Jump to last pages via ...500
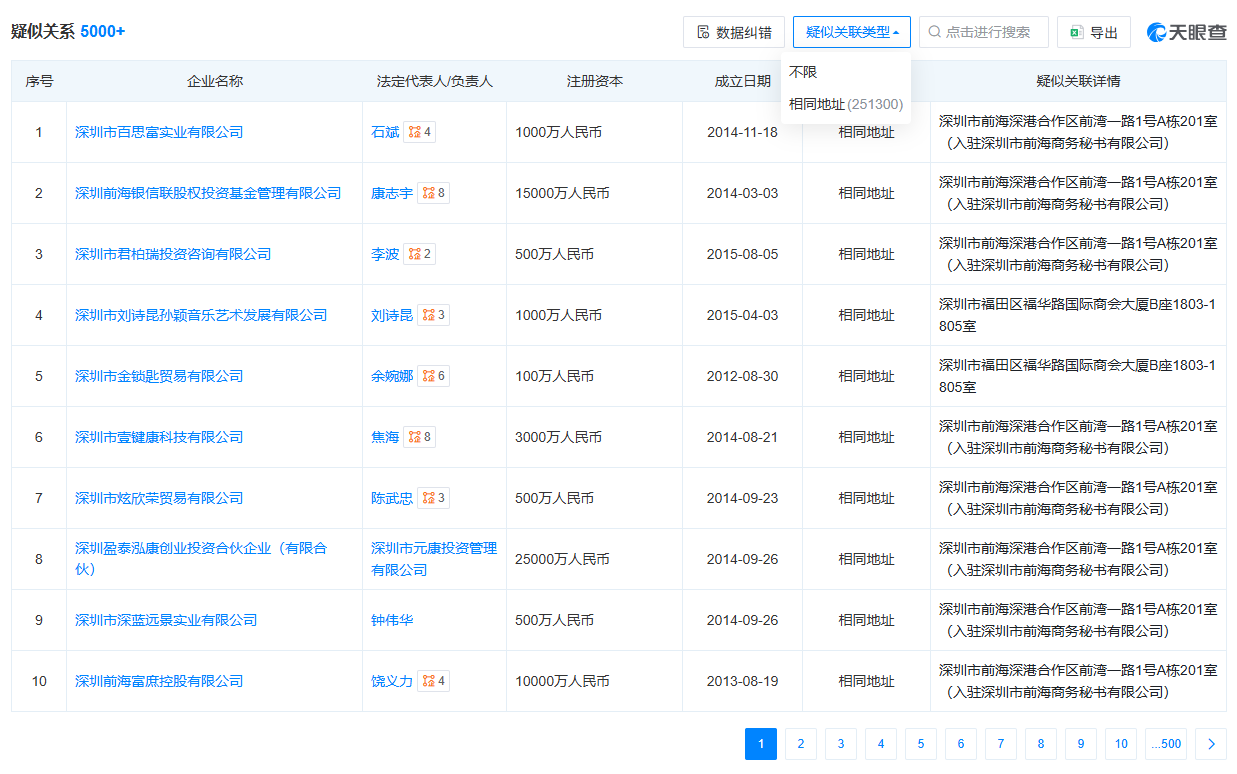This screenshot has width=1237, height=774. click(1165, 744)
